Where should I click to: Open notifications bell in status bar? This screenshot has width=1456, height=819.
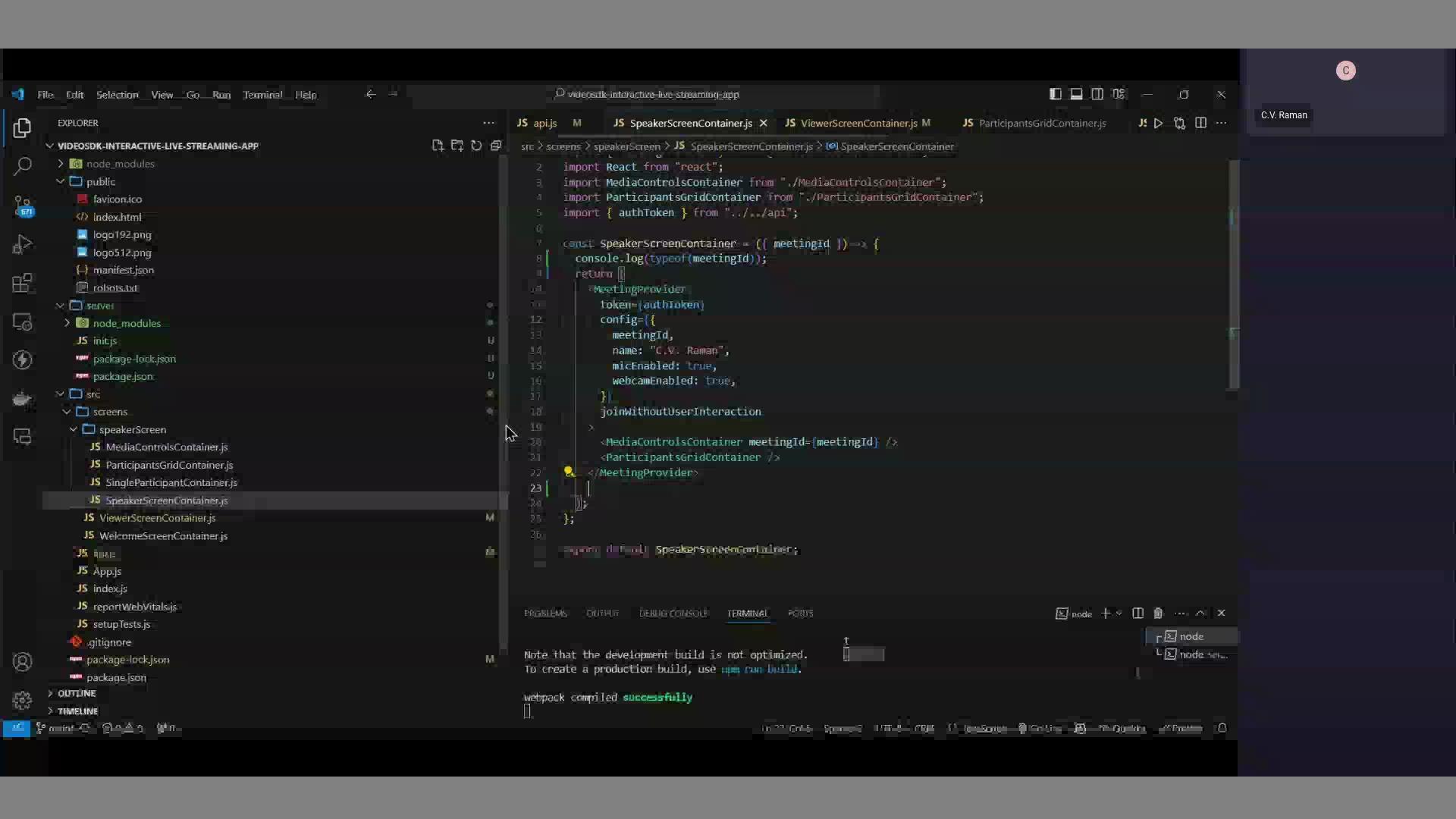pyautogui.click(x=1222, y=728)
